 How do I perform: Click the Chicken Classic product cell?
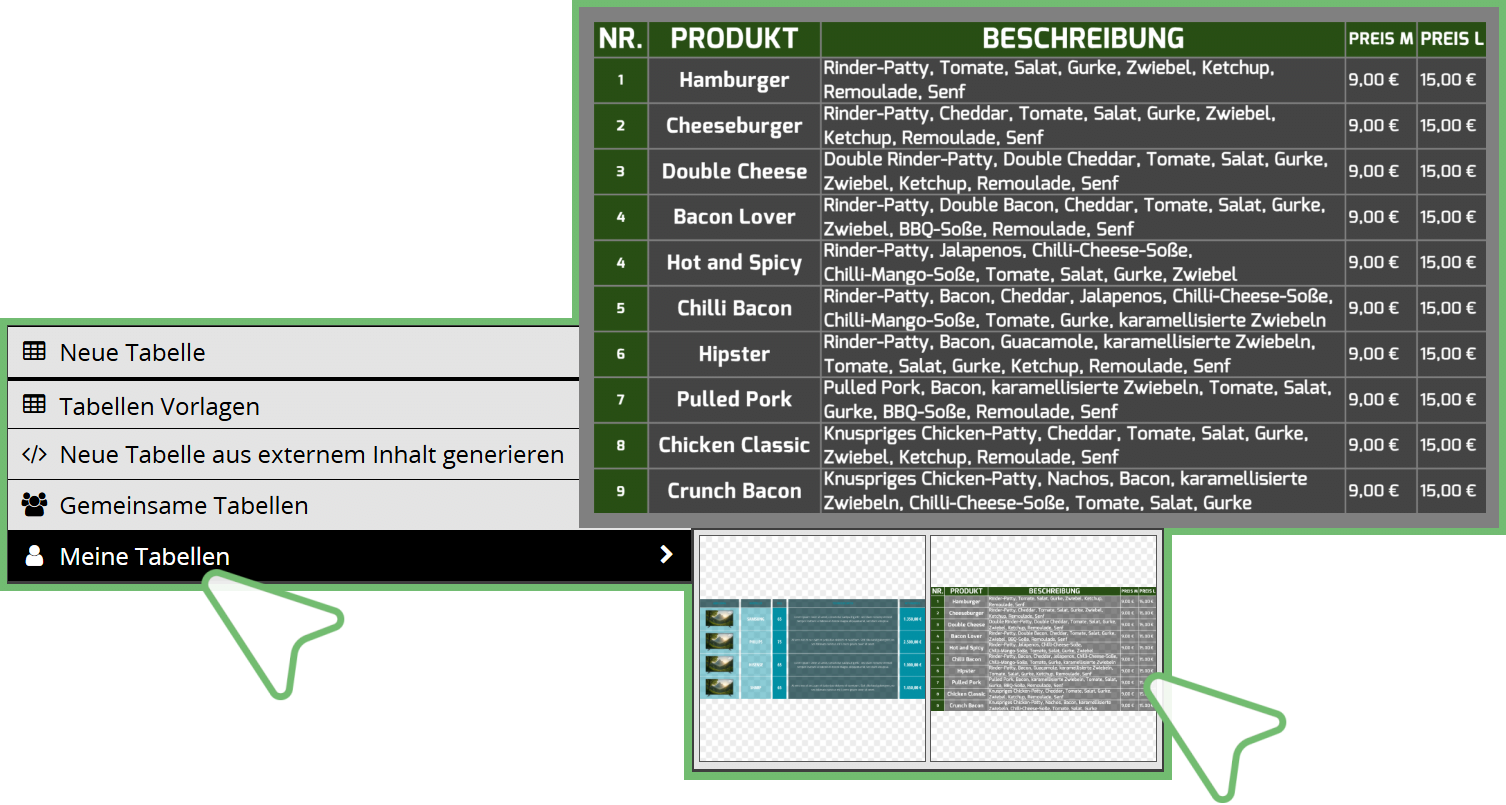(x=735, y=445)
